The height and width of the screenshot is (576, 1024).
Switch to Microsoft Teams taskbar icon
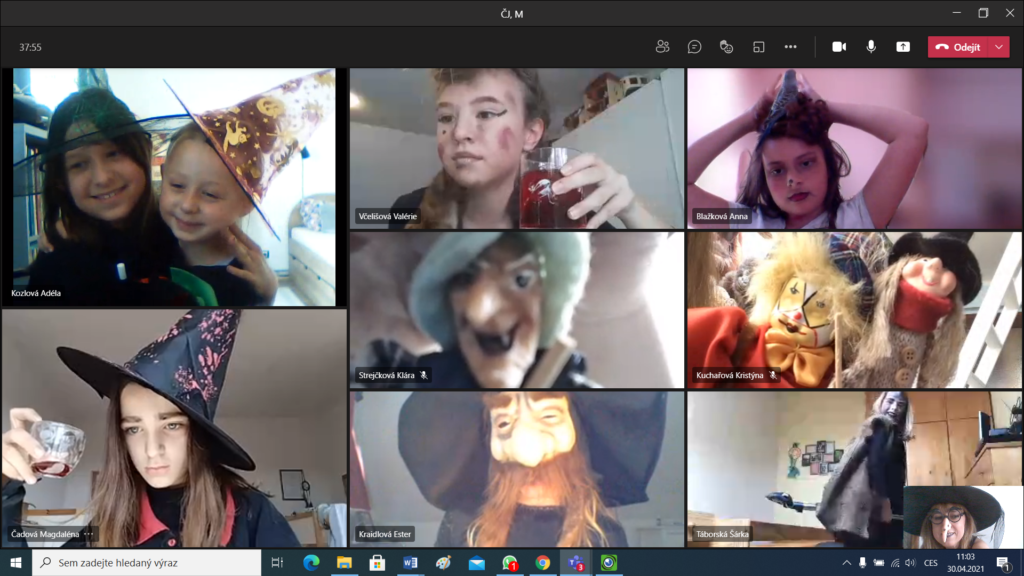pos(576,562)
